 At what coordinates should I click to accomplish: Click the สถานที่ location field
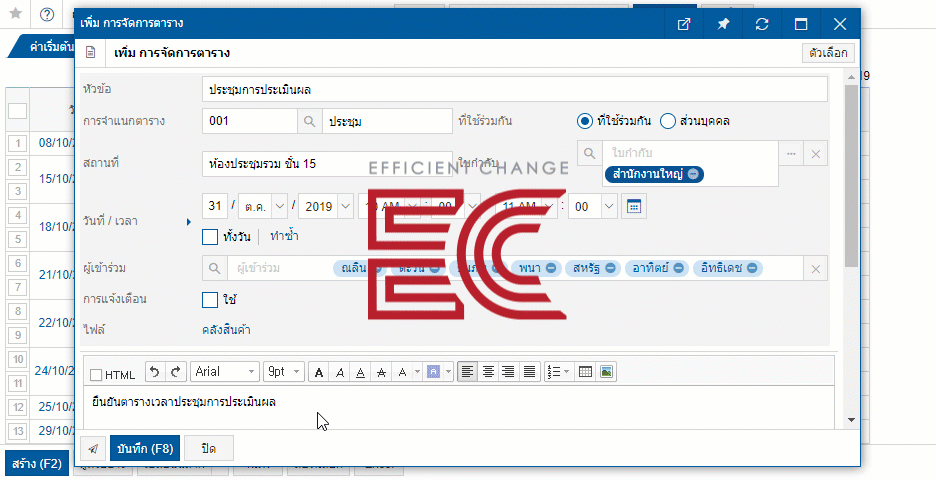pyautogui.click(x=327, y=164)
